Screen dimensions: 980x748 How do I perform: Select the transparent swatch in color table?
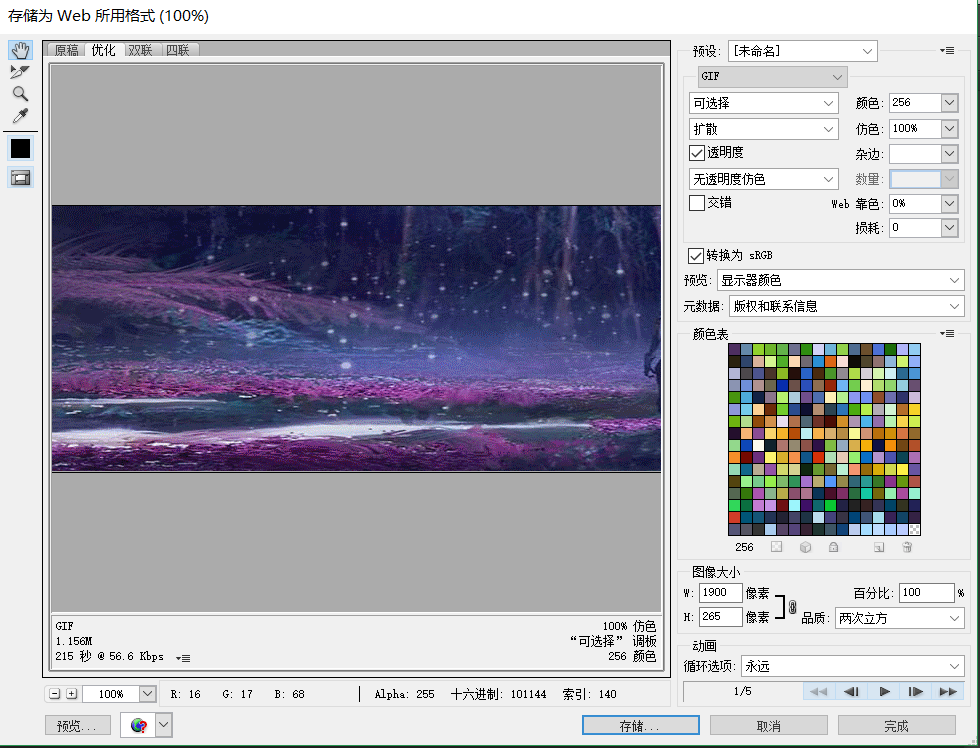point(914,529)
